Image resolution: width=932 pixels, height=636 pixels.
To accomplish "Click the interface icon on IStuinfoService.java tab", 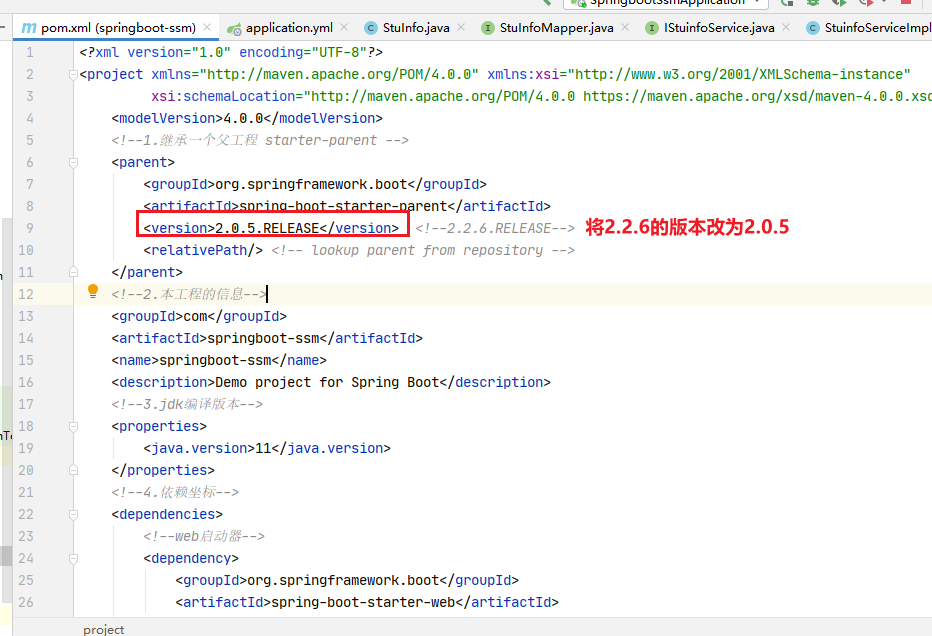I will pyautogui.click(x=652, y=28).
